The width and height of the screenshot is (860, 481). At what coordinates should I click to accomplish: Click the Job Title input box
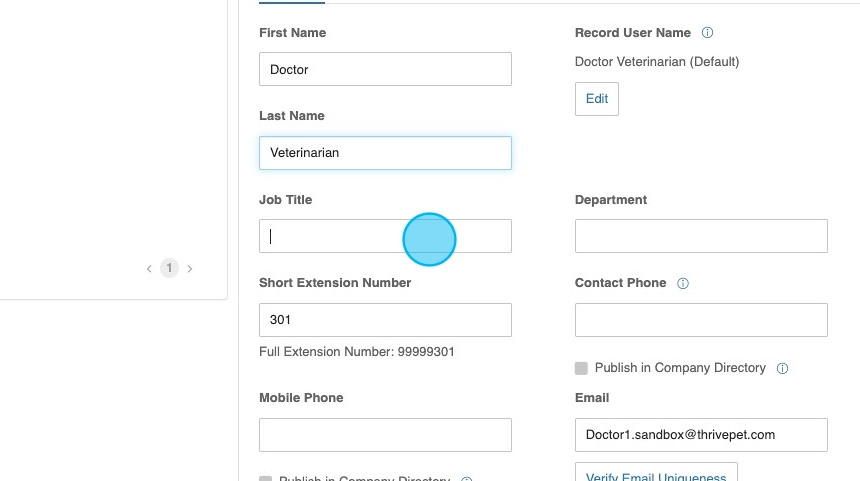click(x=385, y=236)
